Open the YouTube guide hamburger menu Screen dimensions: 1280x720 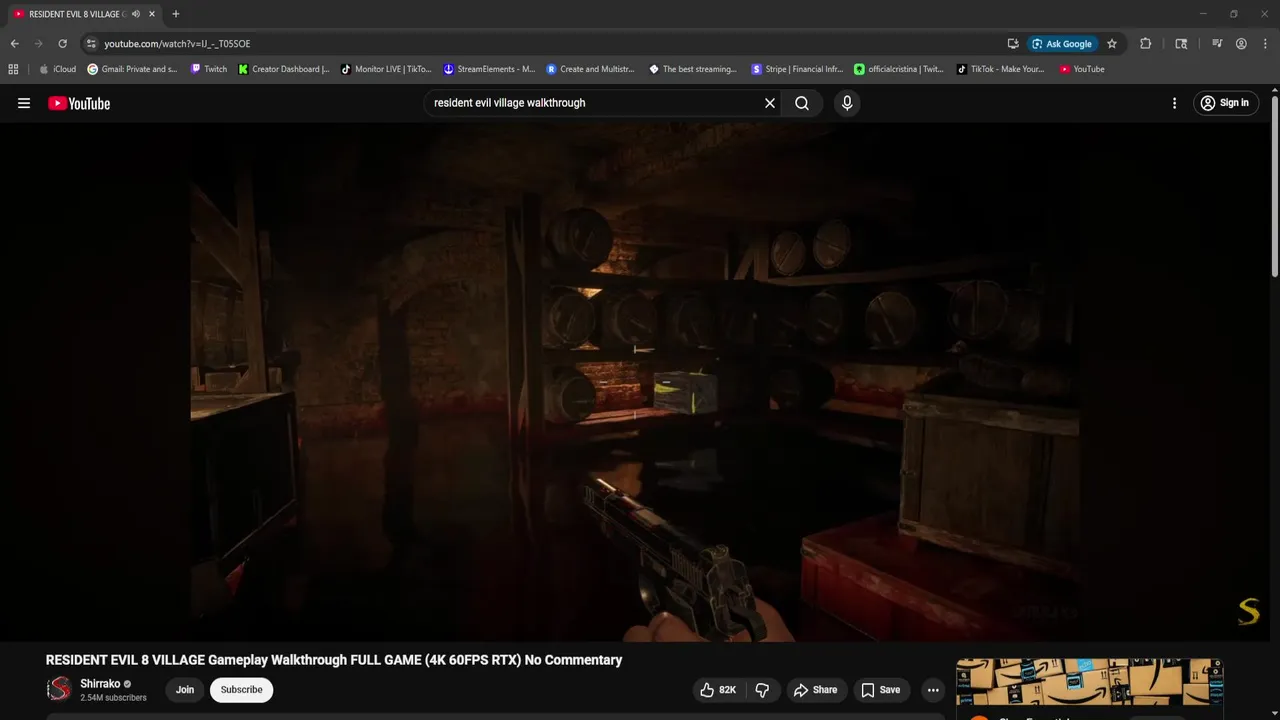coord(24,103)
